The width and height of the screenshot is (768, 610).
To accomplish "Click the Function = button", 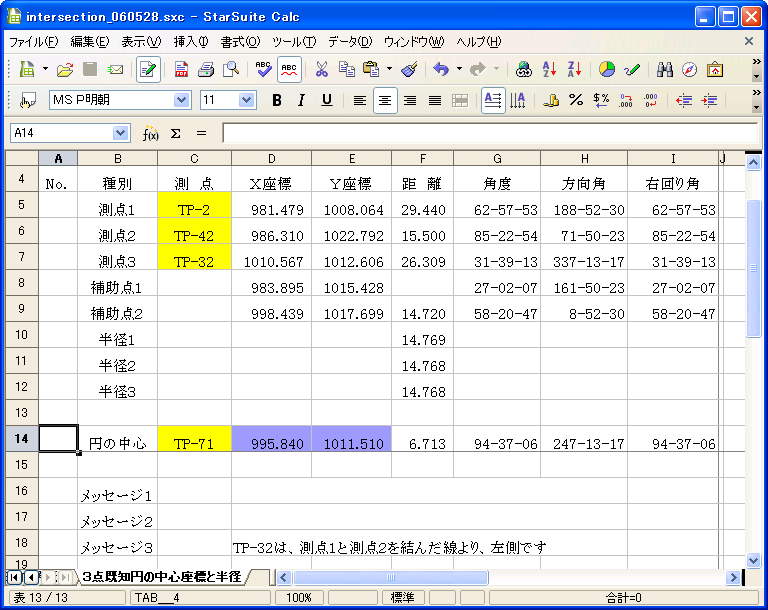I will pos(201,133).
